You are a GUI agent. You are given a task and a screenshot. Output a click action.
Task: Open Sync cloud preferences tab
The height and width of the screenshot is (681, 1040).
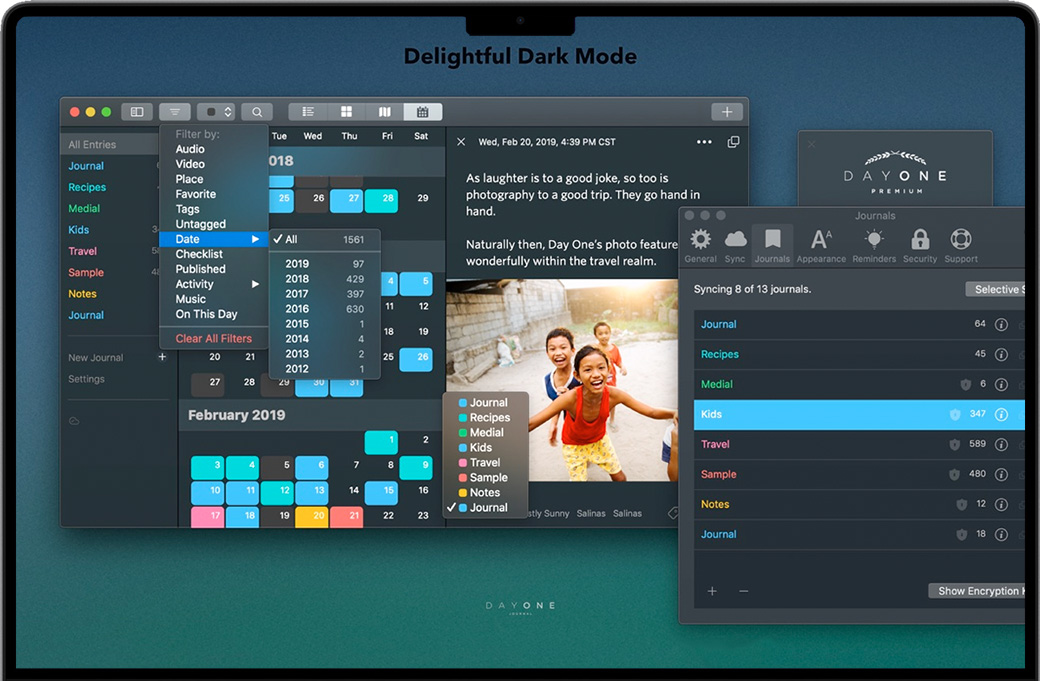735,246
